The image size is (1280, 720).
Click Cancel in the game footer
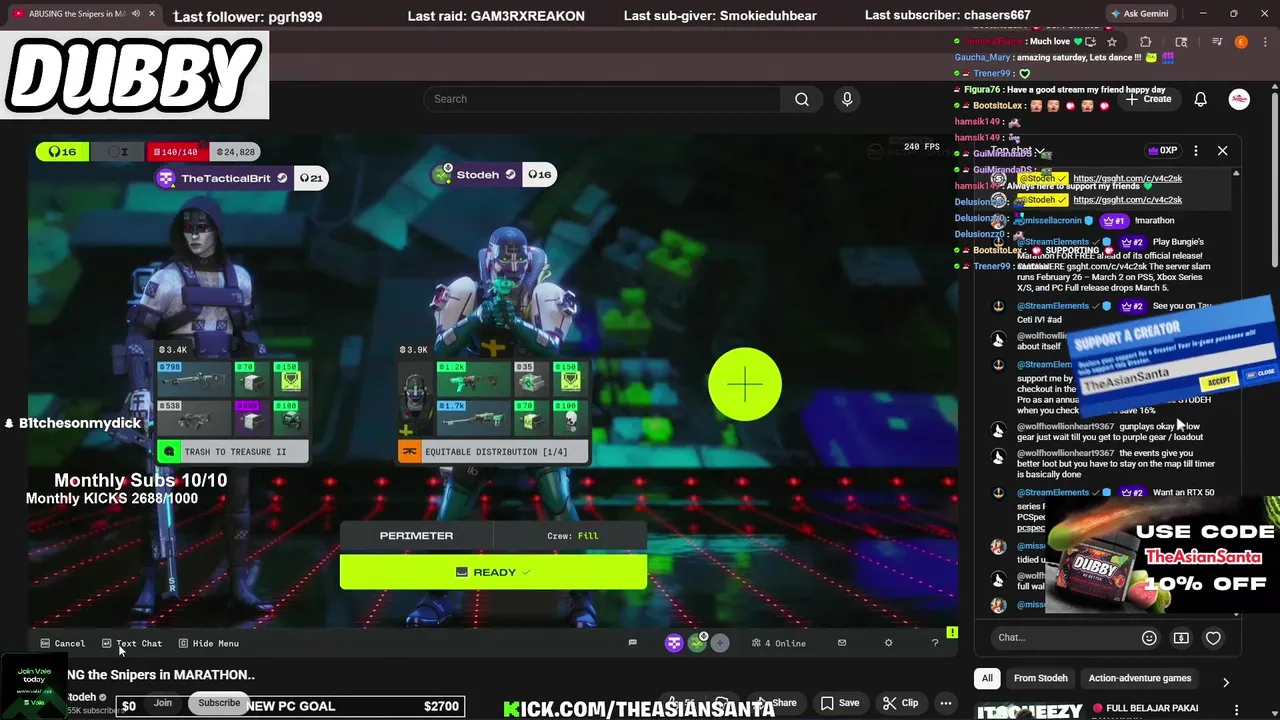[63, 643]
